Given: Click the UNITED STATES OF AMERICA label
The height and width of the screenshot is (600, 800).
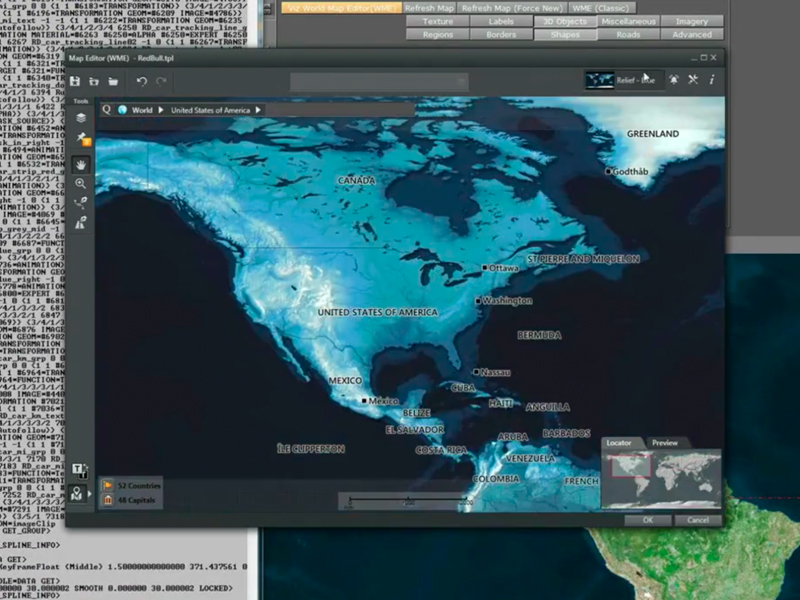Looking at the screenshot, I should (x=378, y=312).
